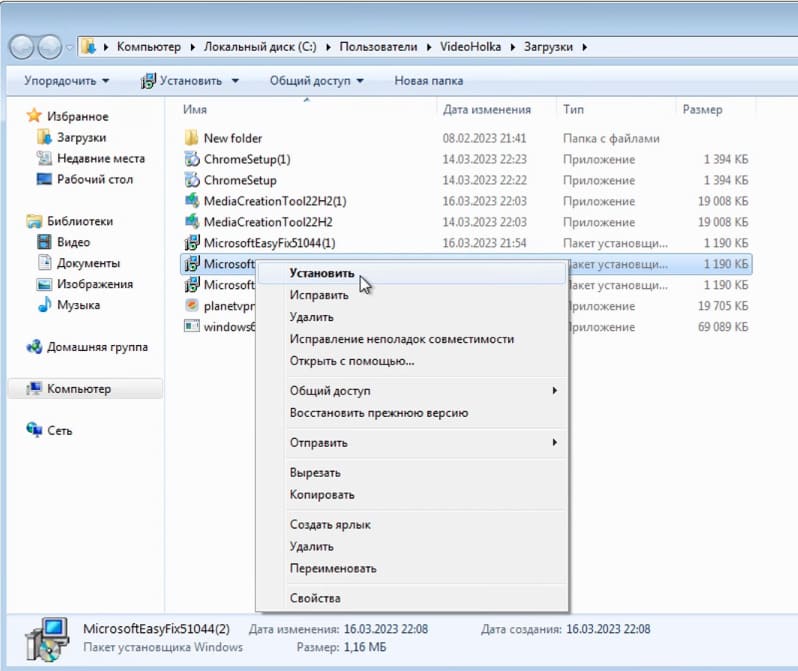Choose Открыть с помощью... menu entry
Screen dimensions: 798x671
click(413, 360)
